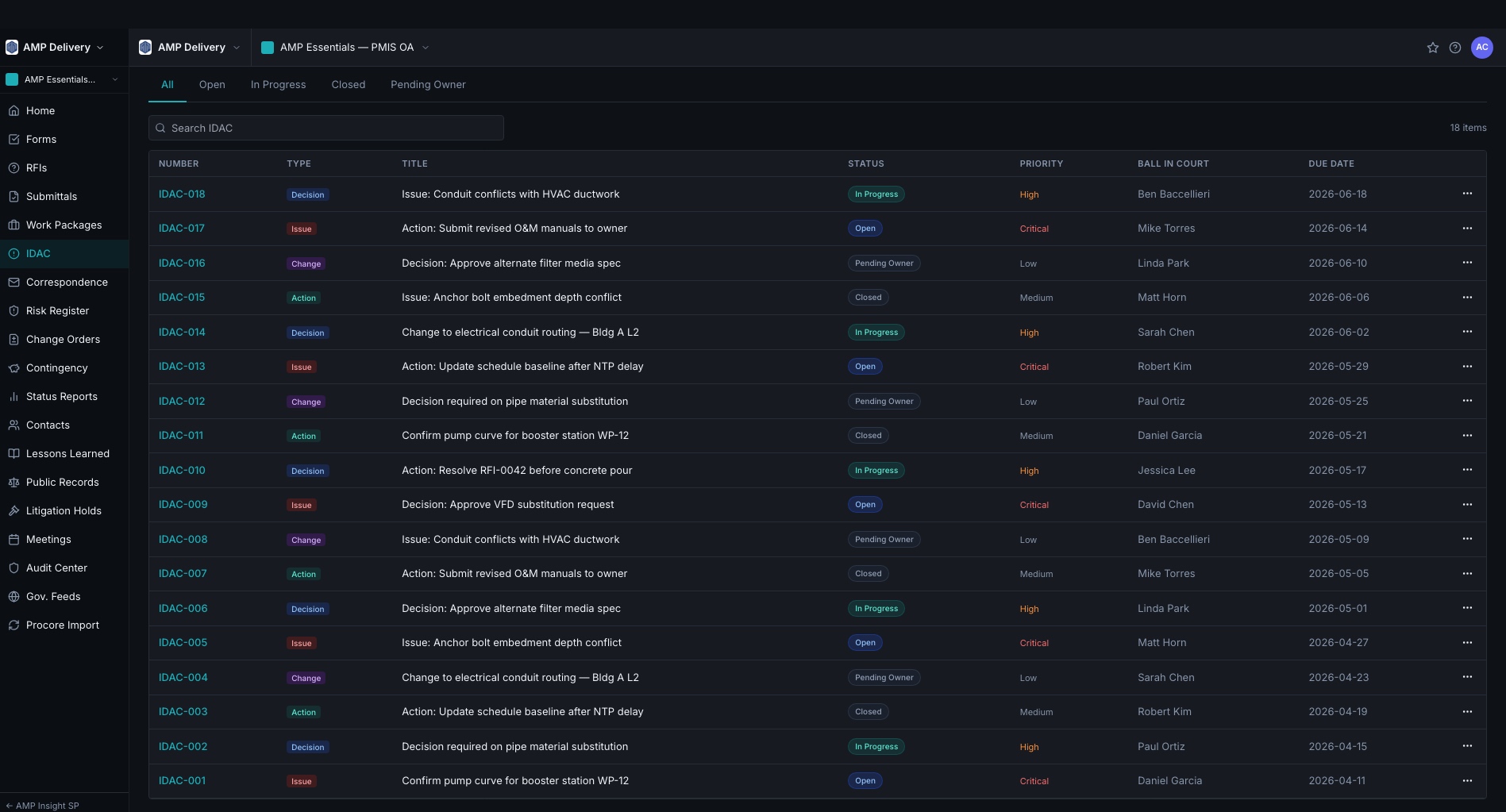The height and width of the screenshot is (812, 1506).
Task: Go back to AMP Insight SP
Action: coord(42,806)
